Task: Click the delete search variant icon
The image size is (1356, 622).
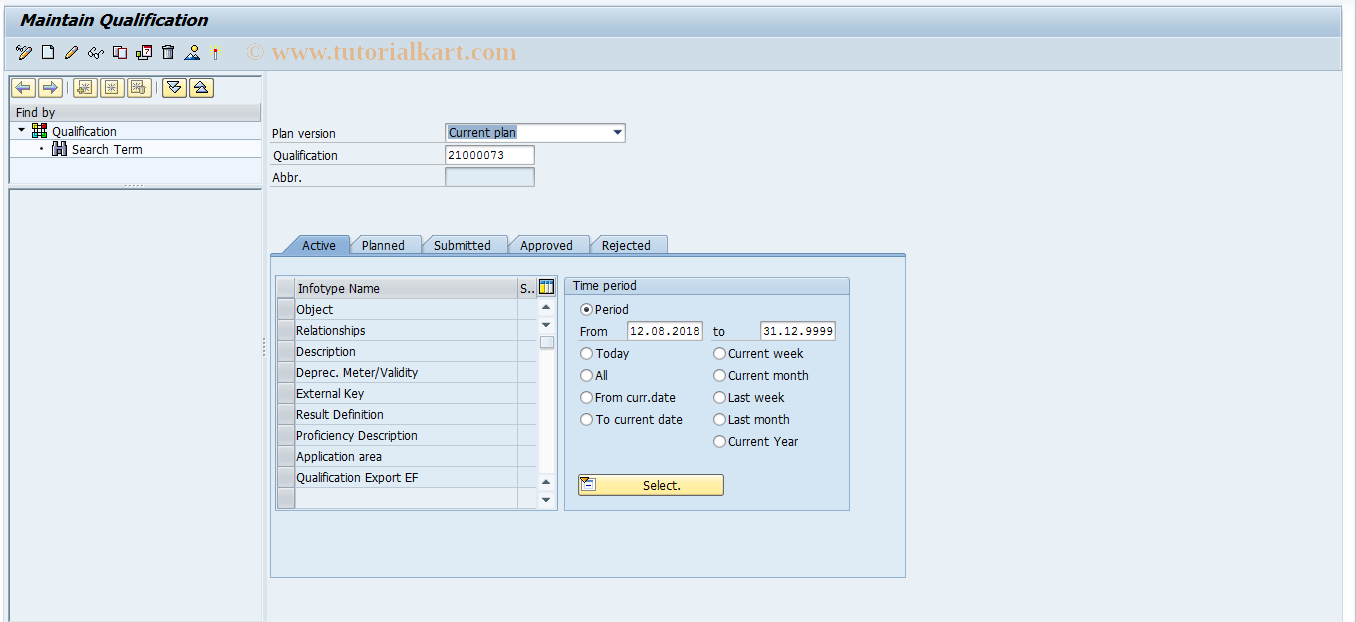Action: pyautogui.click(x=139, y=88)
